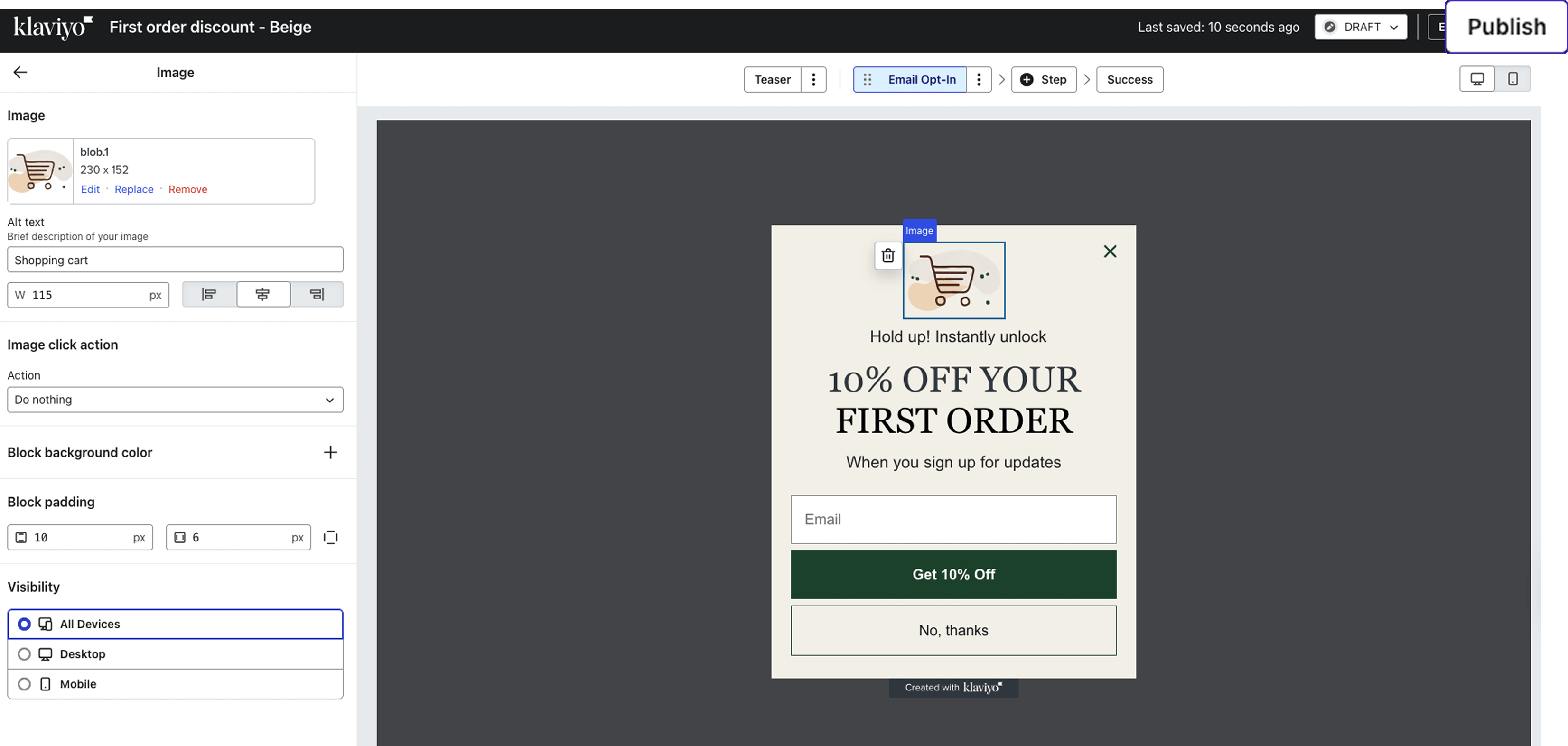Click the trash icon to delete the image block
The image size is (1568, 746).
pos(888,256)
